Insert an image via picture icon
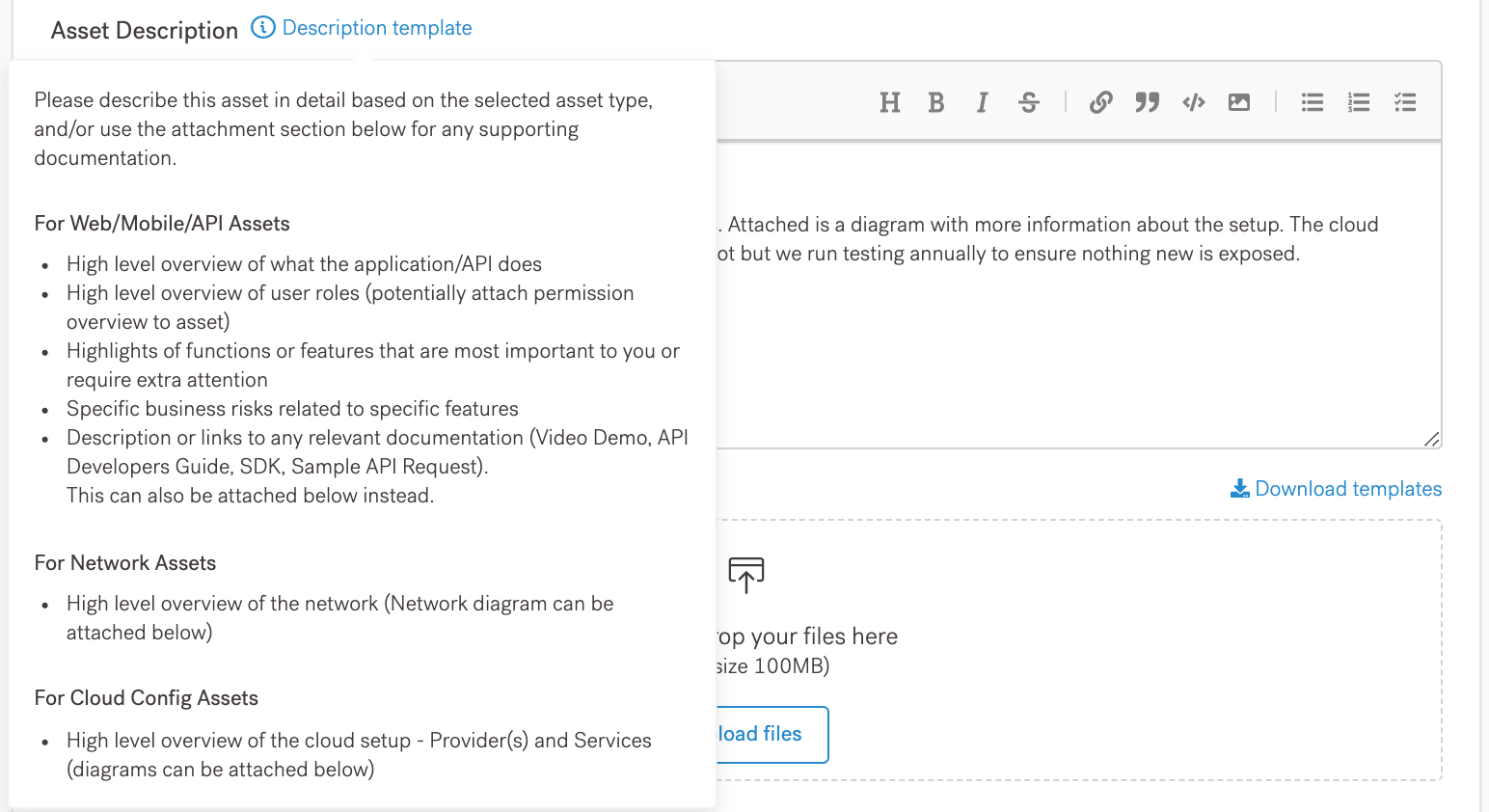Screen dimensions: 1489x812 click(x=1239, y=102)
